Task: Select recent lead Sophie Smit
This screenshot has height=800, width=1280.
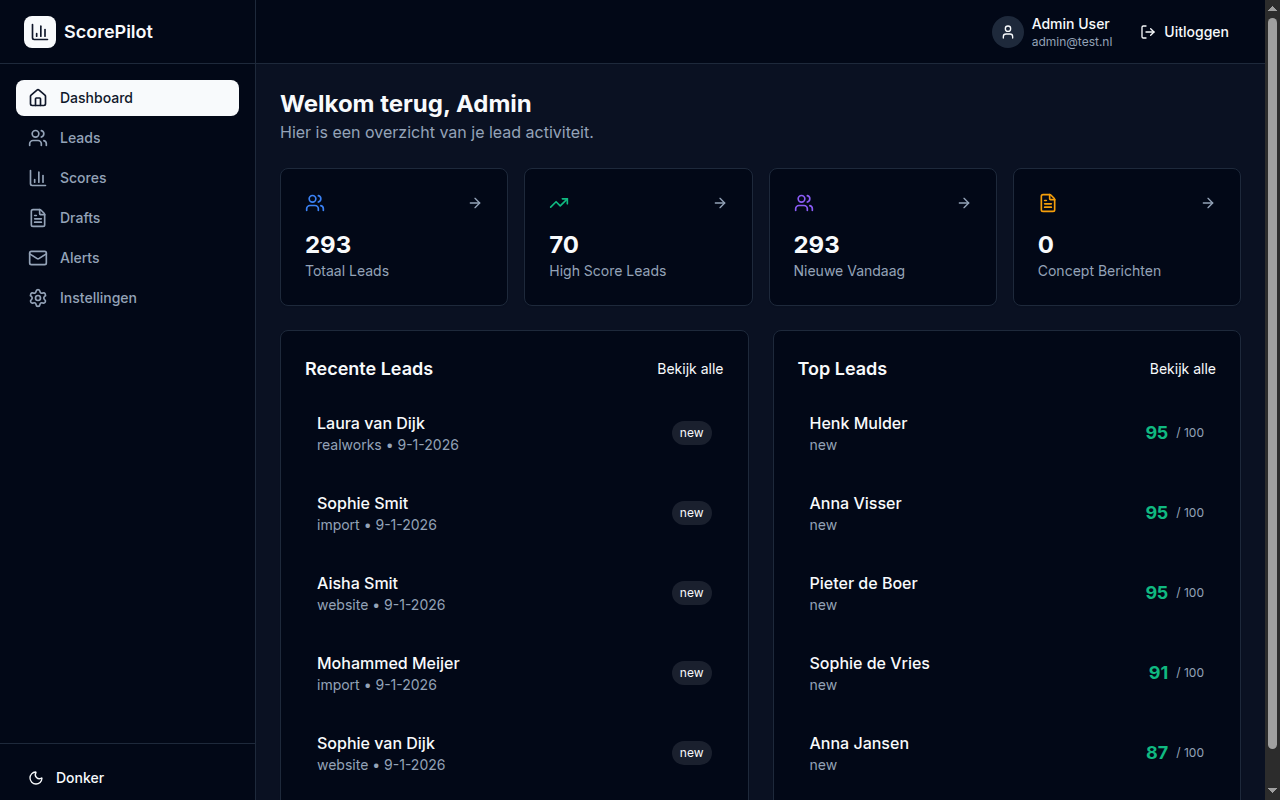Action: [514, 513]
